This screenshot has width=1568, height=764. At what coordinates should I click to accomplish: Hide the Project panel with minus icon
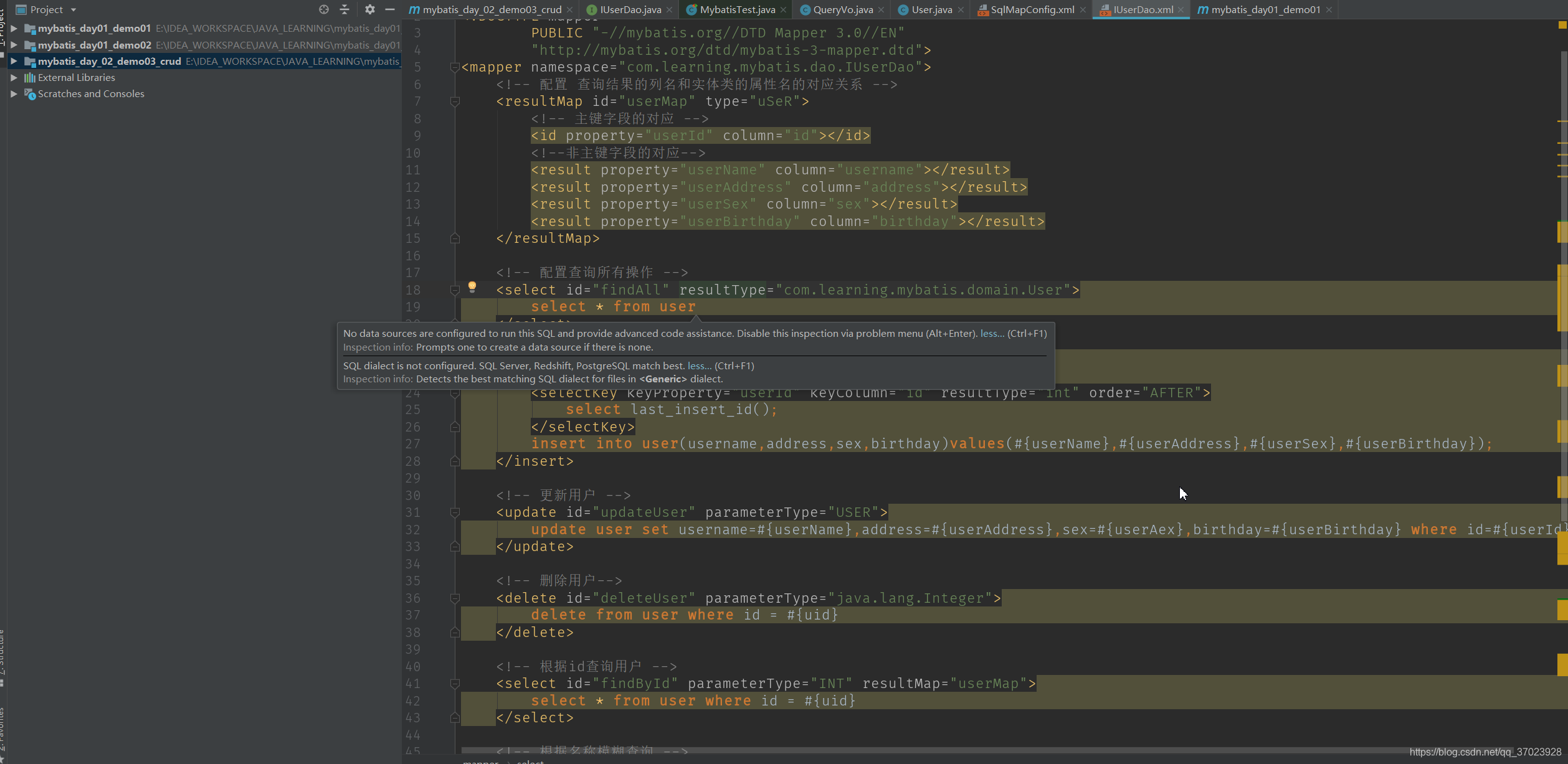pyautogui.click(x=390, y=9)
